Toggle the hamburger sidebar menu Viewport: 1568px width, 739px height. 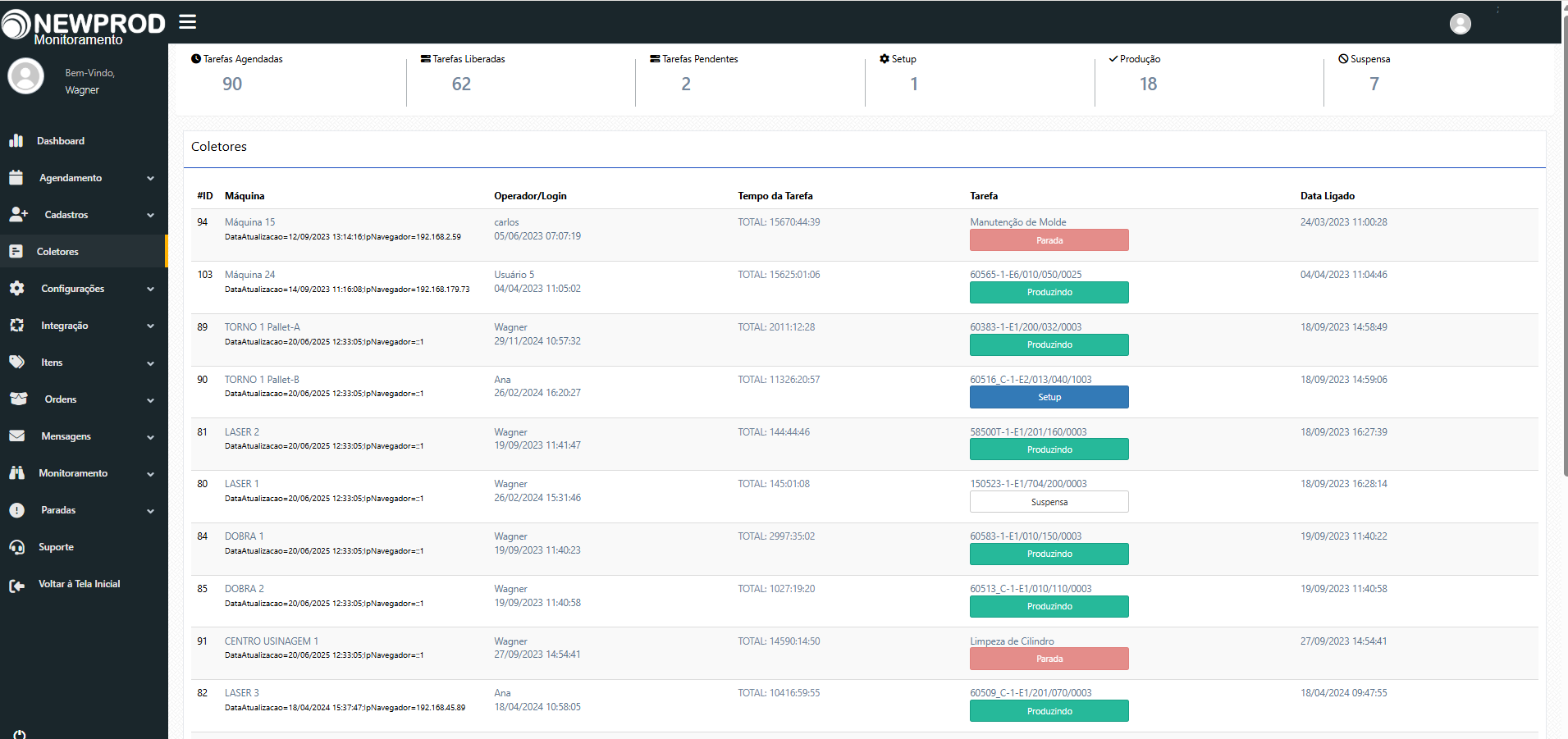188,22
